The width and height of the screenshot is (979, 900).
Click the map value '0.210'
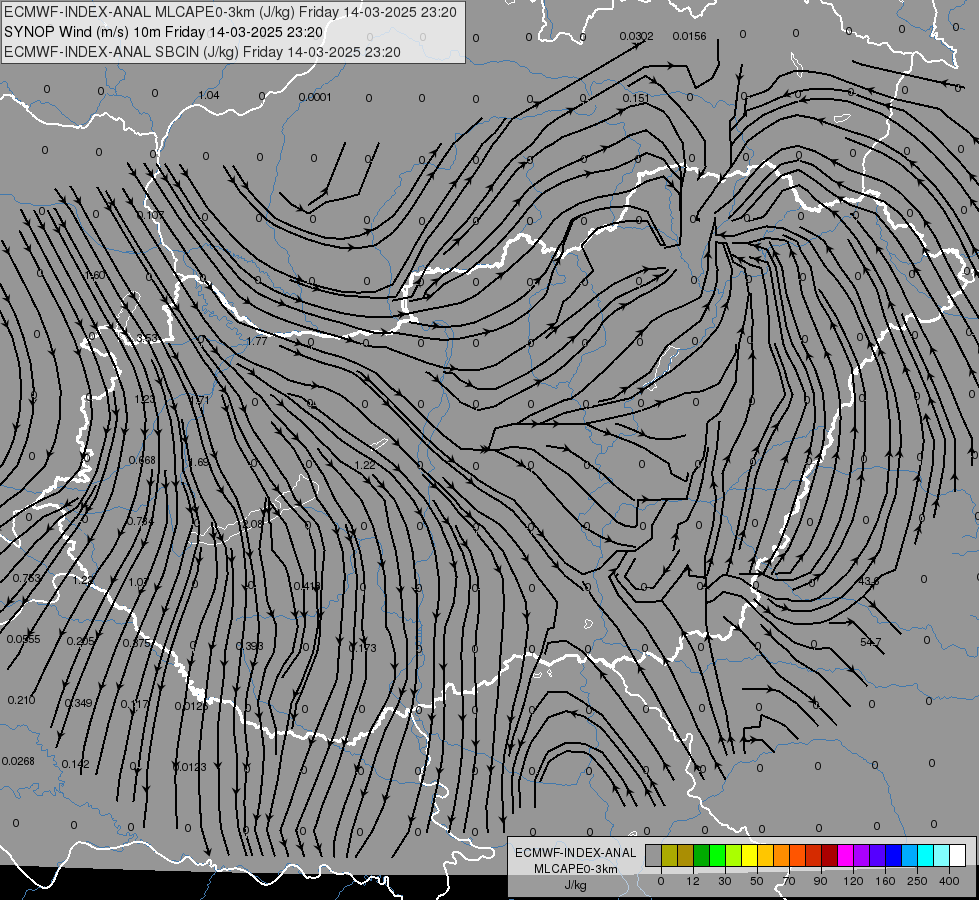tap(21, 700)
